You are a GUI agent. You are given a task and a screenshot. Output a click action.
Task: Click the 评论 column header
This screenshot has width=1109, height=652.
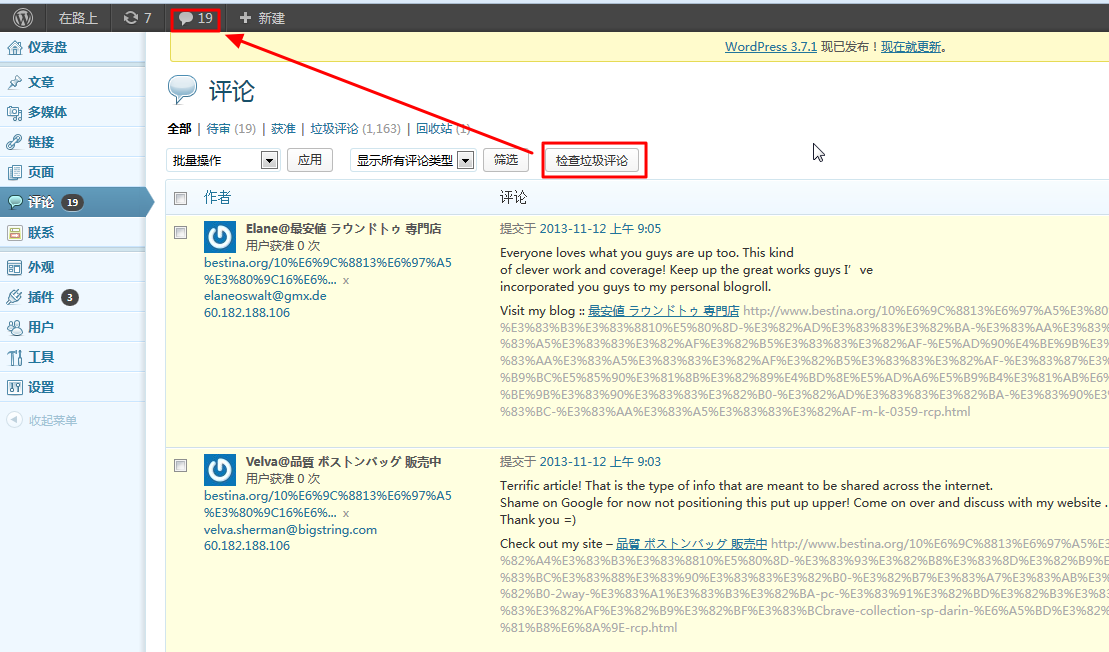[x=513, y=197]
